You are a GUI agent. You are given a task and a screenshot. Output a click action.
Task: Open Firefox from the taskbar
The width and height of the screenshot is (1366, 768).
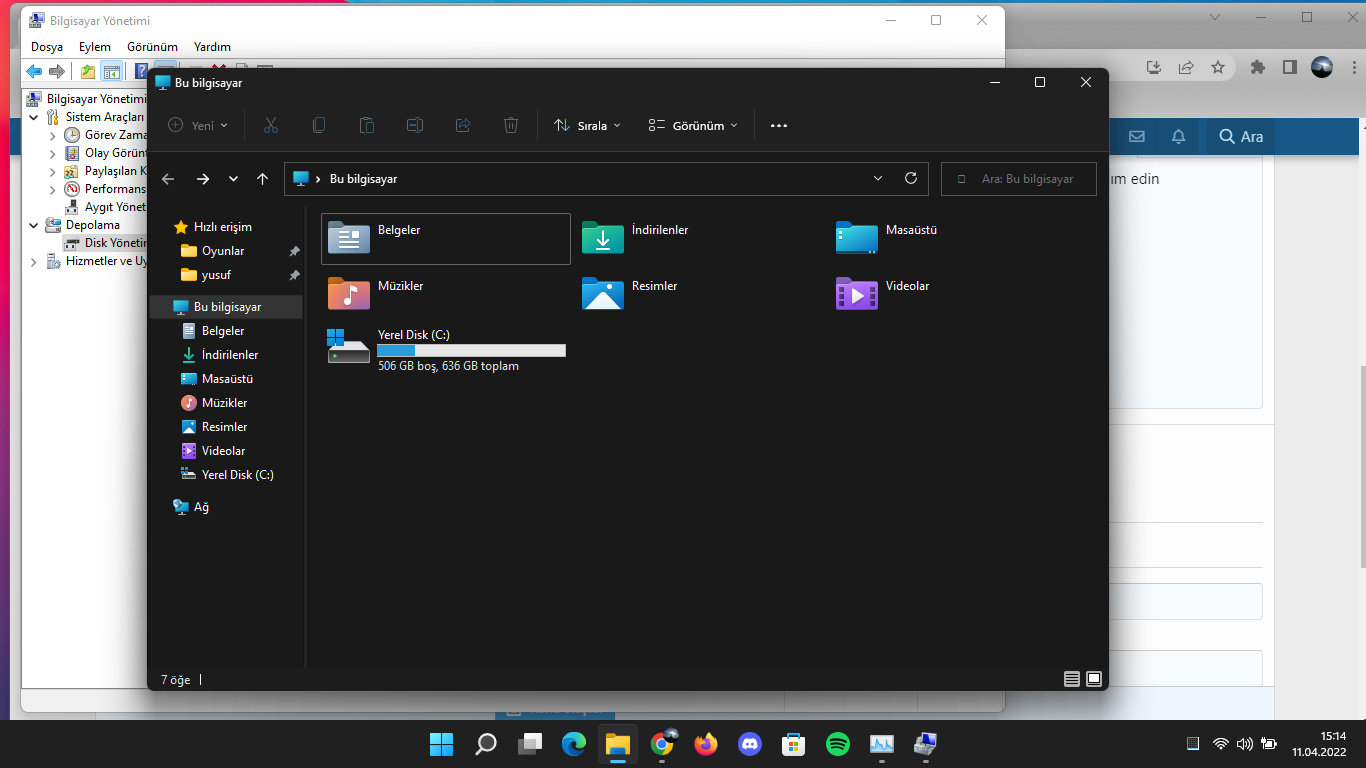click(x=706, y=744)
